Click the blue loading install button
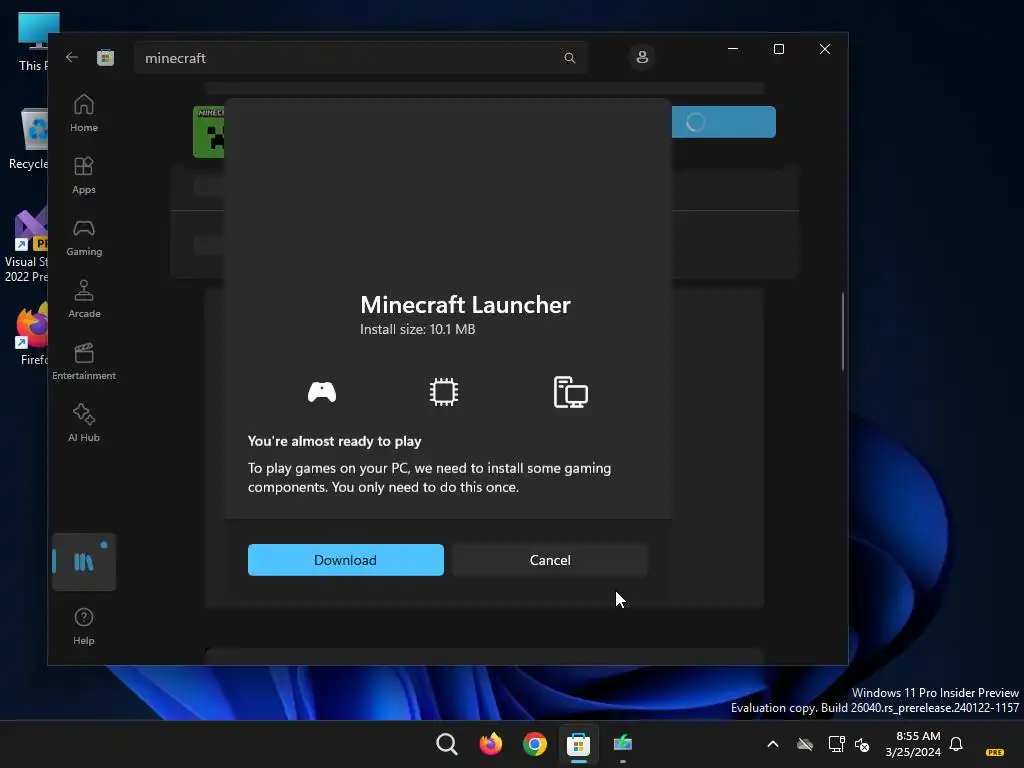The width and height of the screenshot is (1024, 768). [x=724, y=122]
